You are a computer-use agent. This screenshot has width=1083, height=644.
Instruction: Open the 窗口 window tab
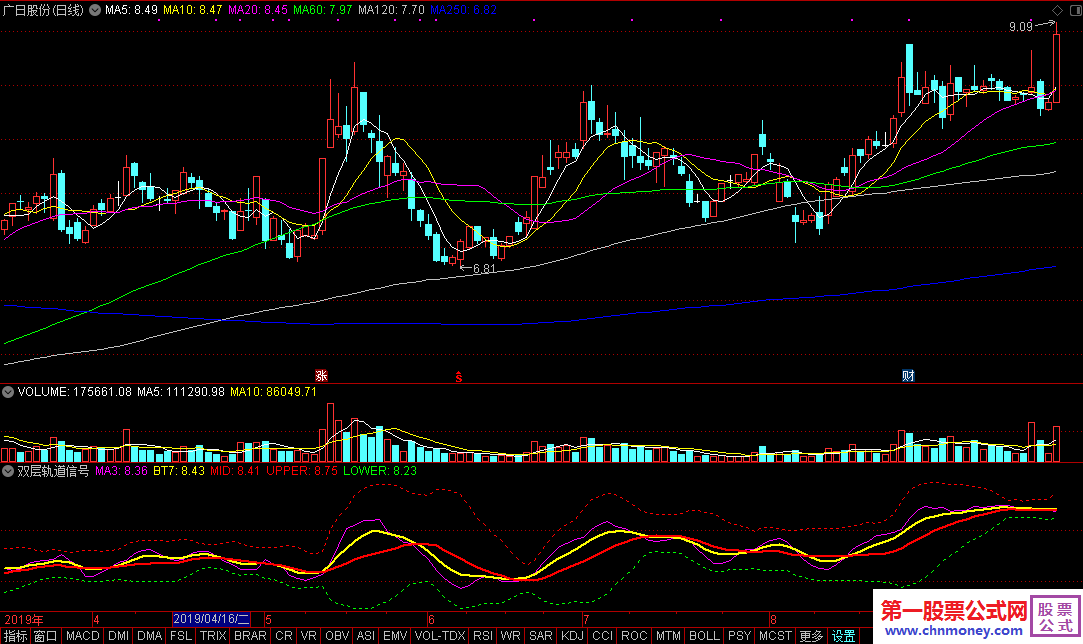46,636
